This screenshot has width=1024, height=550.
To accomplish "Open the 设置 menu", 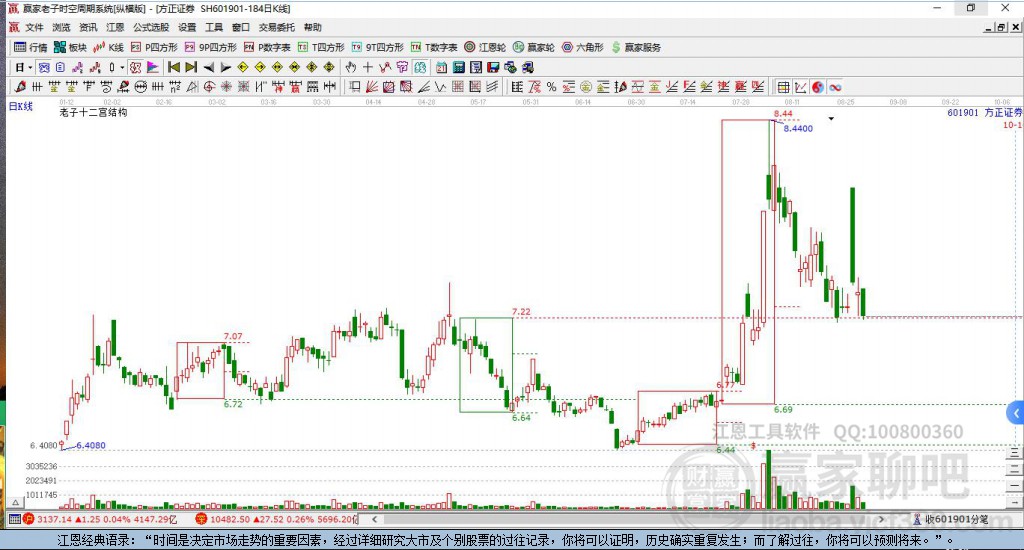I will (x=187, y=27).
